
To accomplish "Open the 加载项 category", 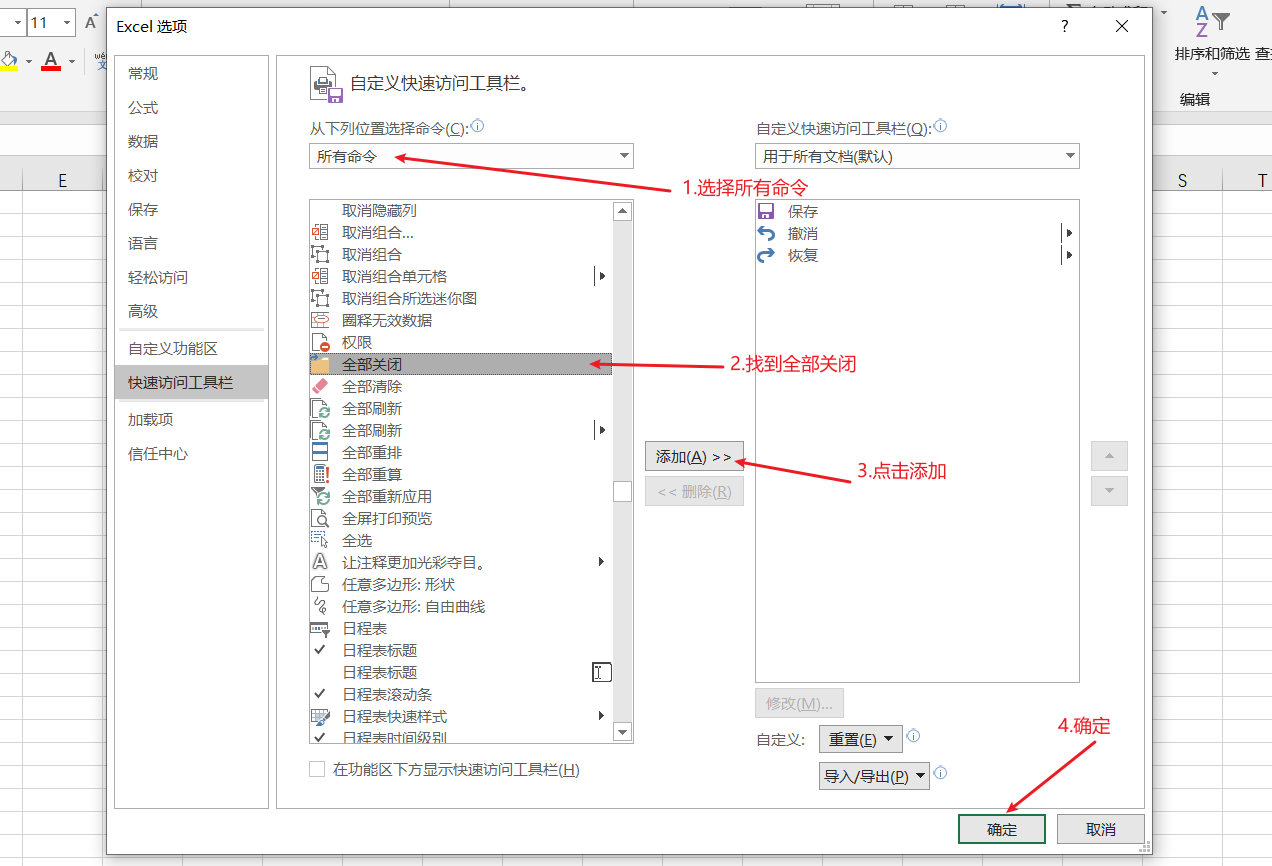I will coord(191,419).
